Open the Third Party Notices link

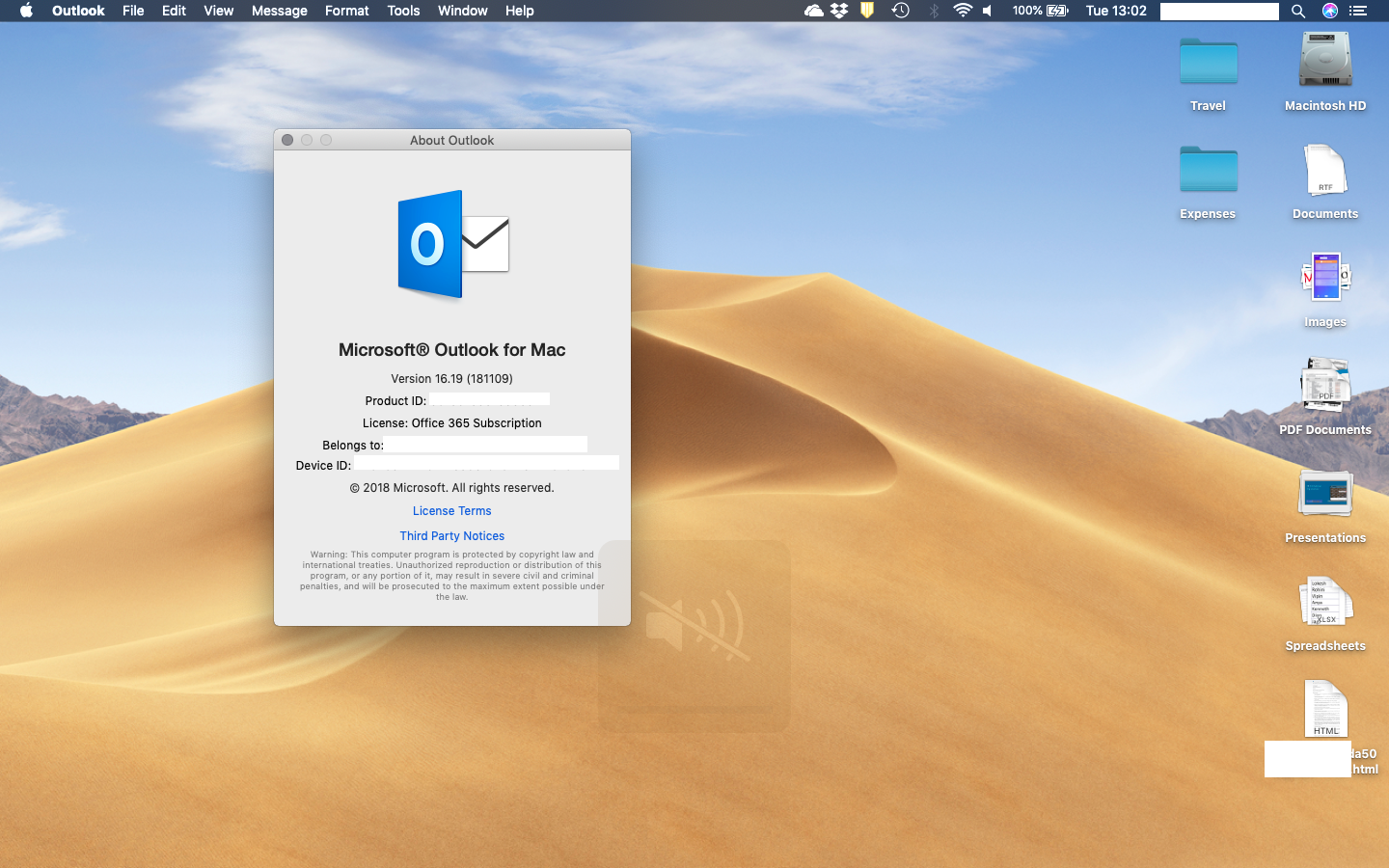452,536
